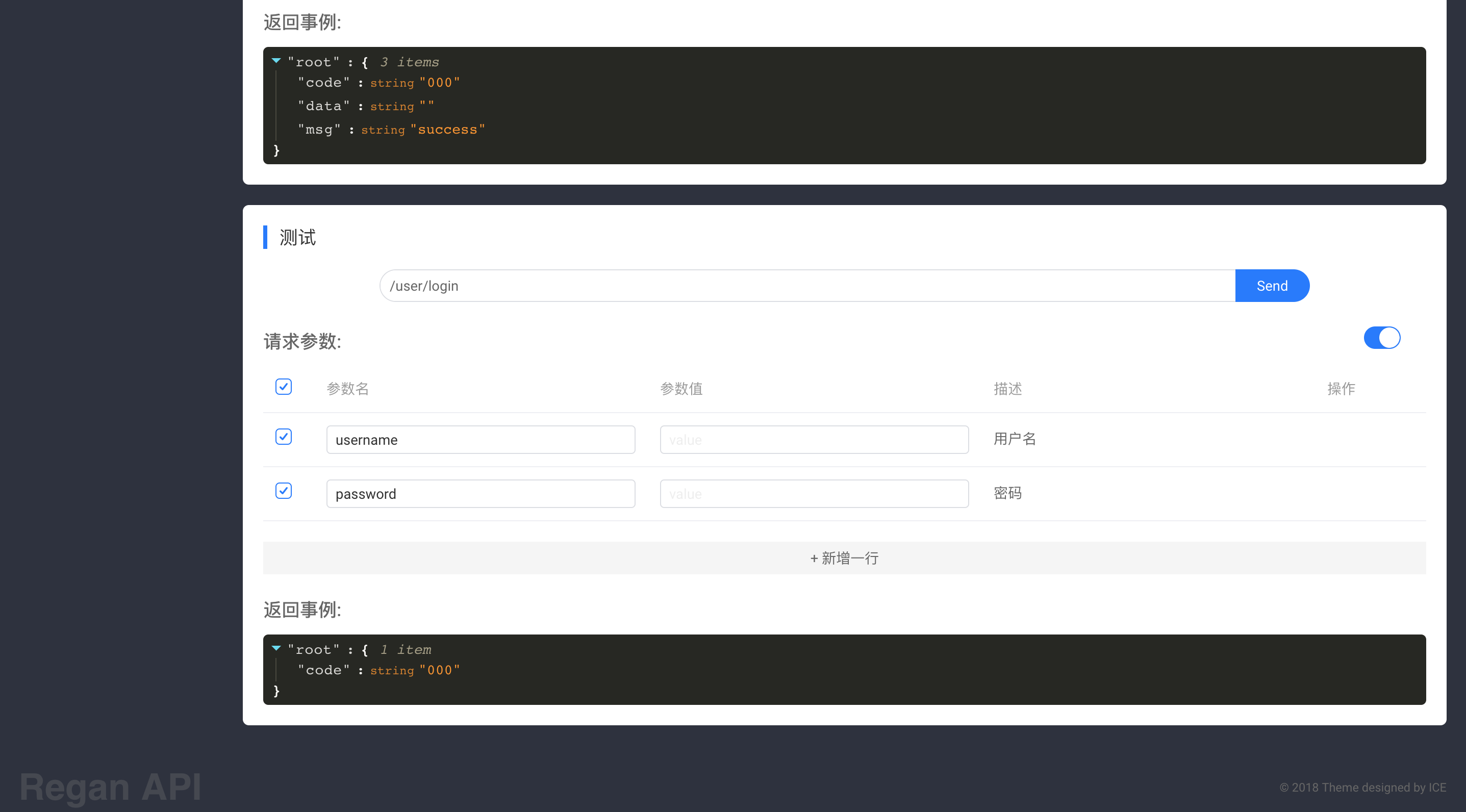The image size is (1466, 812).
Task: Focus the /user/login URL input field
Action: (807, 286)
